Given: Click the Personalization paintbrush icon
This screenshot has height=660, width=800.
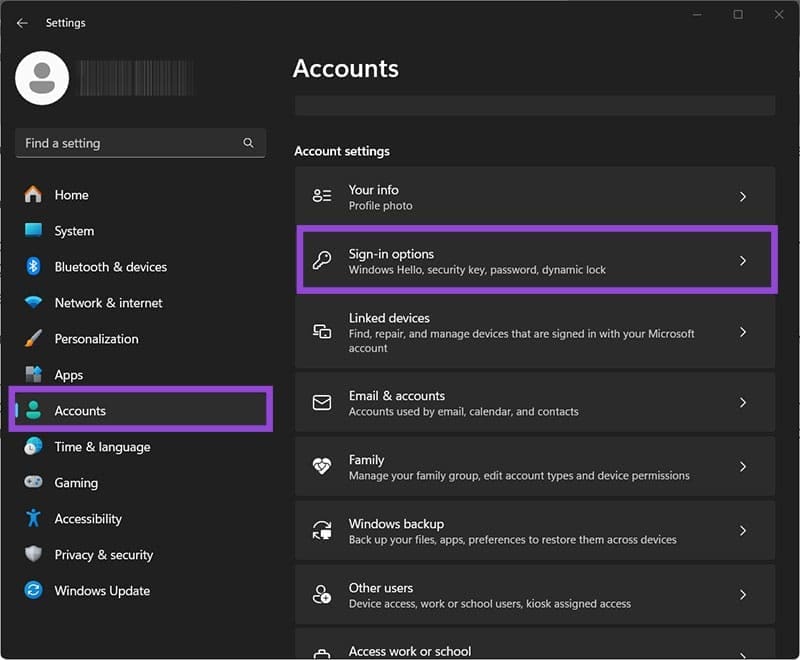Looking at the screenshot, I should point(34,339).
